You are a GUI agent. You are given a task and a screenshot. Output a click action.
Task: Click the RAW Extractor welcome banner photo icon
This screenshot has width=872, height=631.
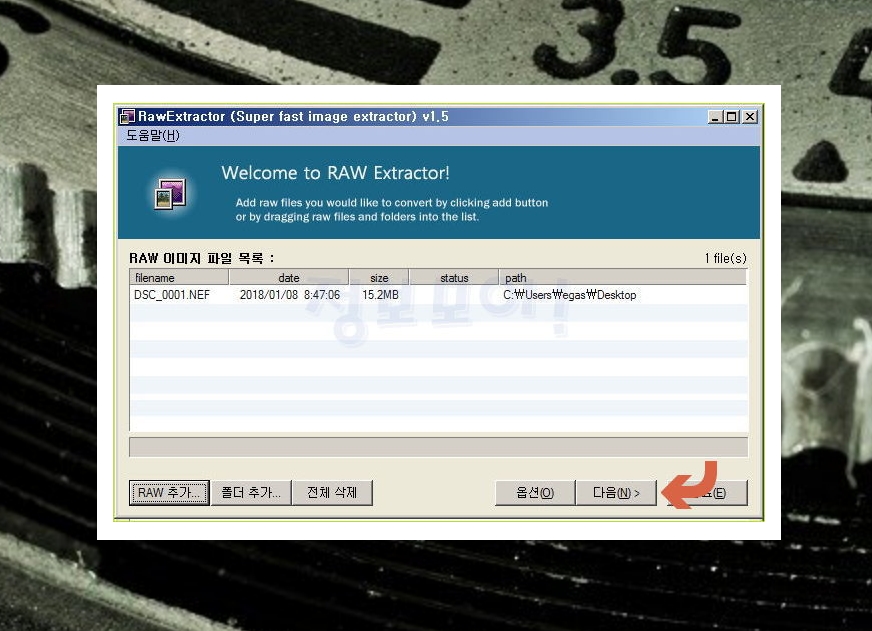pos(170,193)
